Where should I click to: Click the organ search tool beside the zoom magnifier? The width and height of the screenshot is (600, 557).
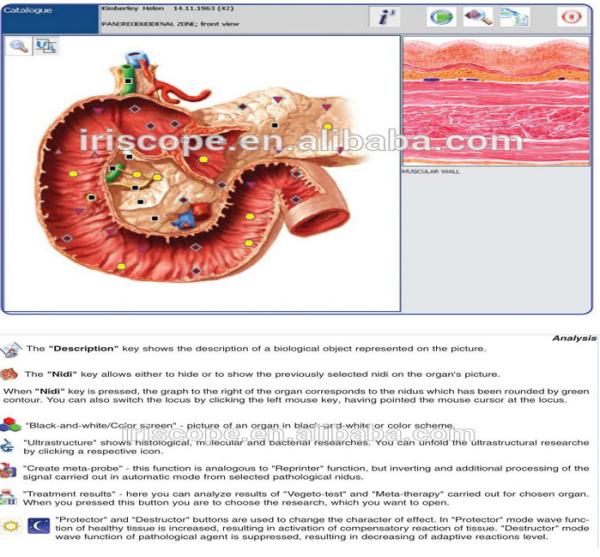(x=46, y=46)
